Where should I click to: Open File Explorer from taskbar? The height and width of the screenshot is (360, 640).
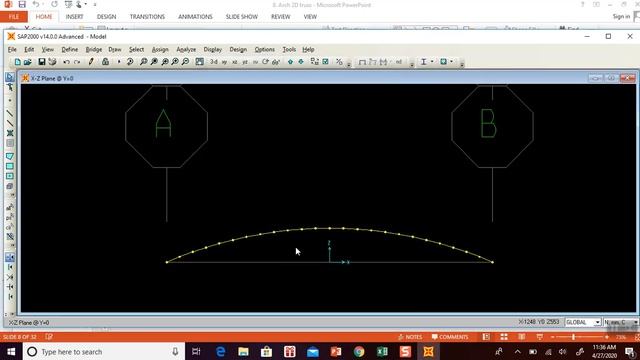[243, 351]
